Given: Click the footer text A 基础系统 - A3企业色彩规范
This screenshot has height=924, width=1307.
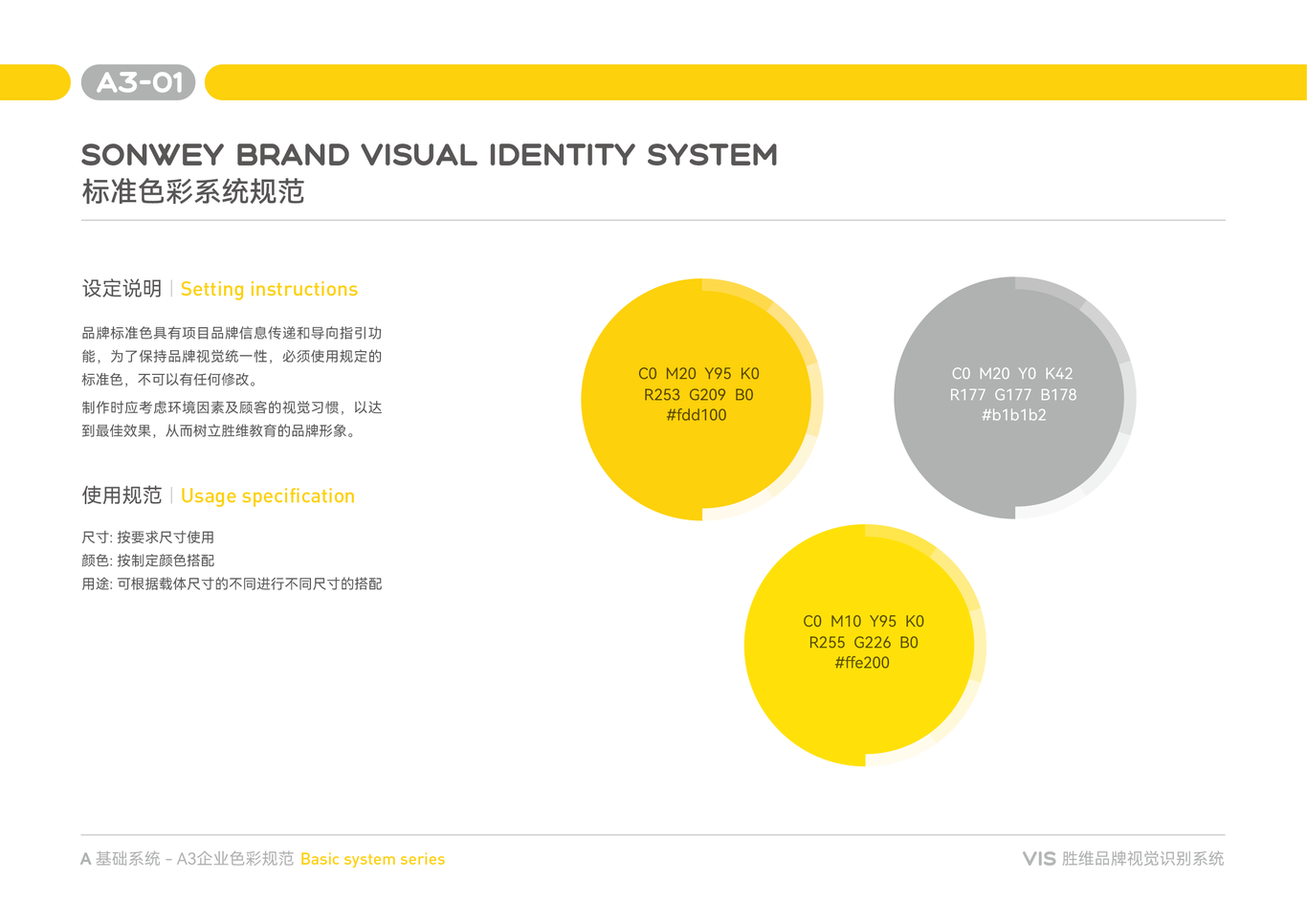Looking at the screenshot, I should [x=188, y=859].
